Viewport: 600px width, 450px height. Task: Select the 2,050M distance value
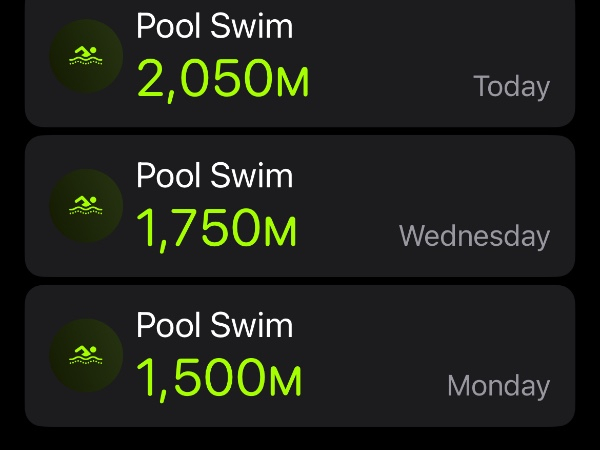click(222, 80)
